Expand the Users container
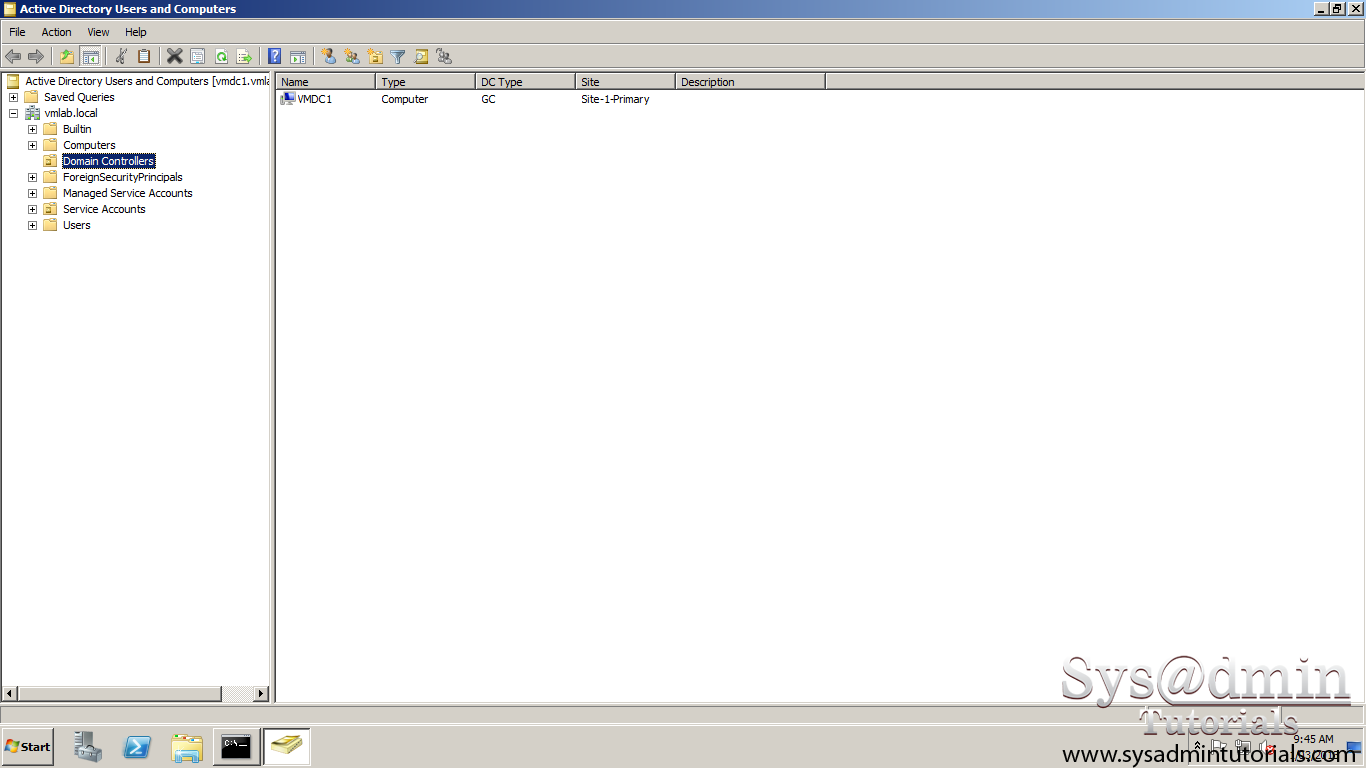This screenshot has height=768, width=1366. 32,225
